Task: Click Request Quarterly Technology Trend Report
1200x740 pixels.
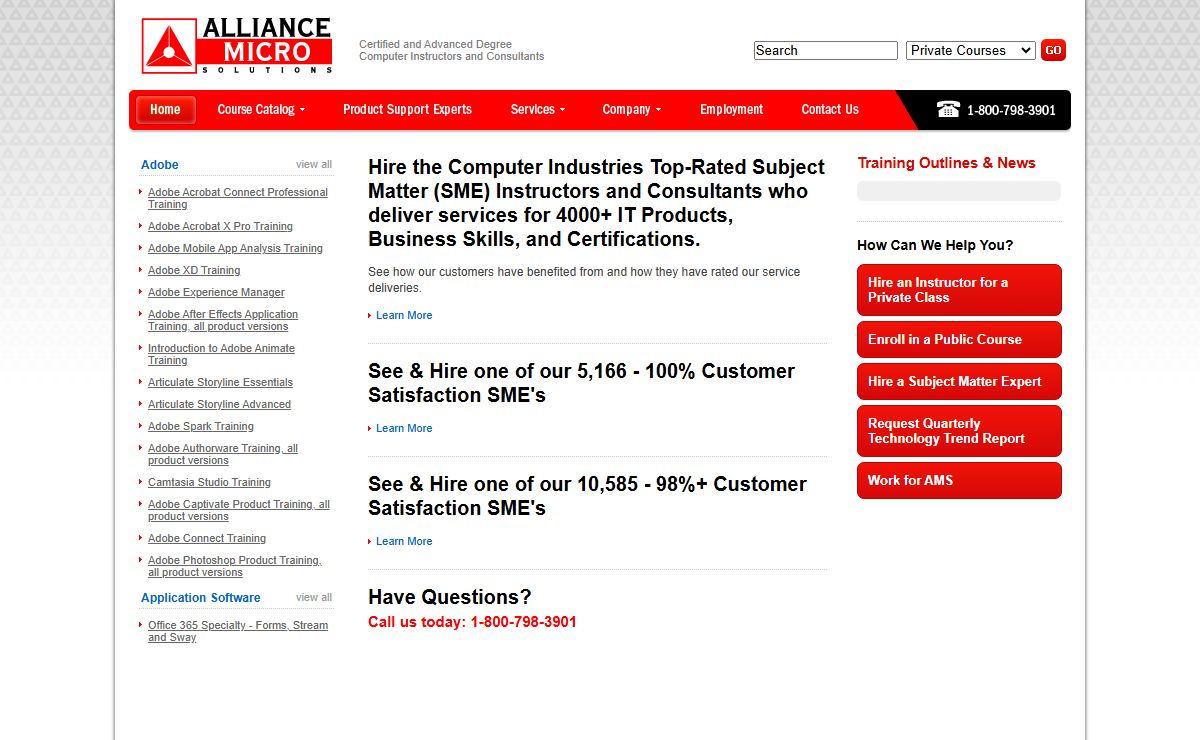Action: coord(959,431)
